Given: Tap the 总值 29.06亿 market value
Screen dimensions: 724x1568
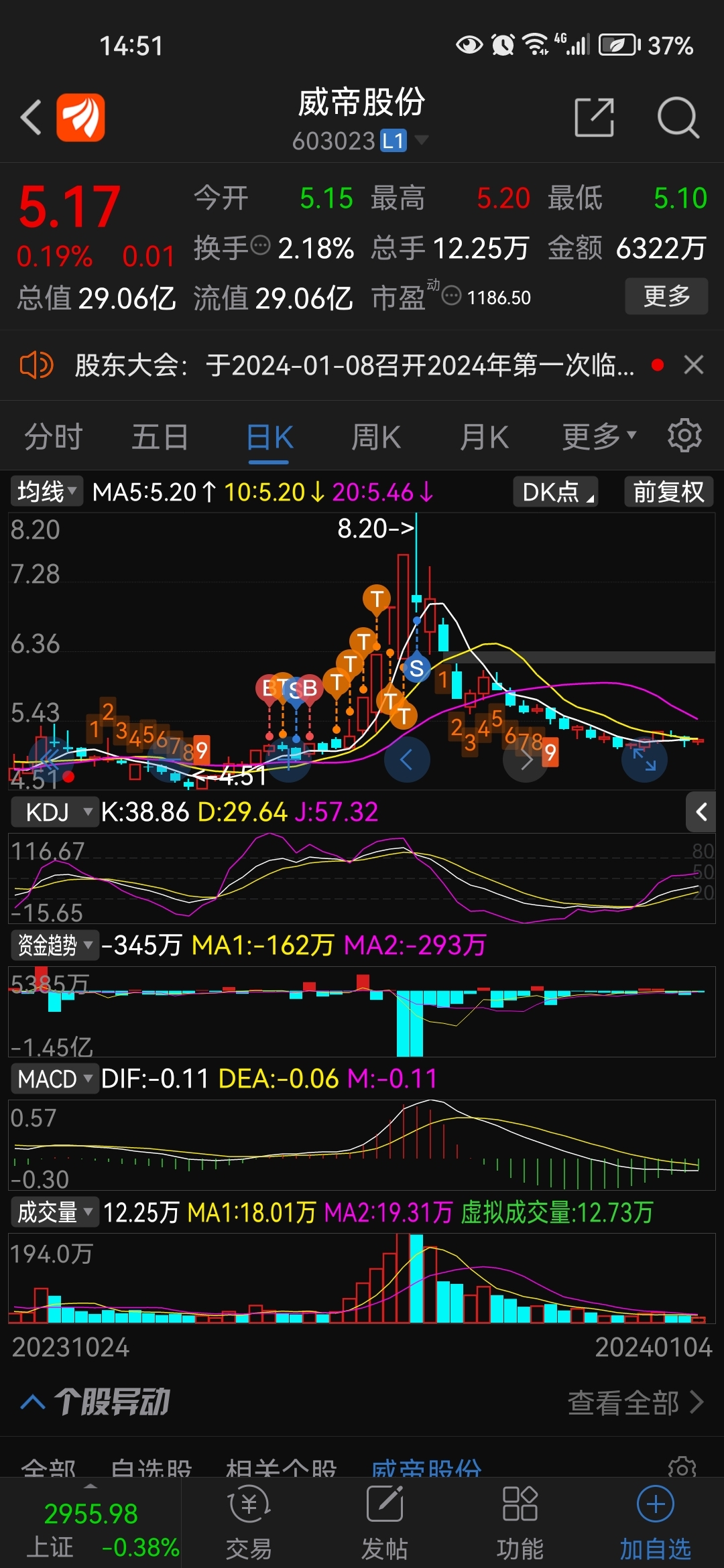Looking at the screenshot, I should pos(97,298).
